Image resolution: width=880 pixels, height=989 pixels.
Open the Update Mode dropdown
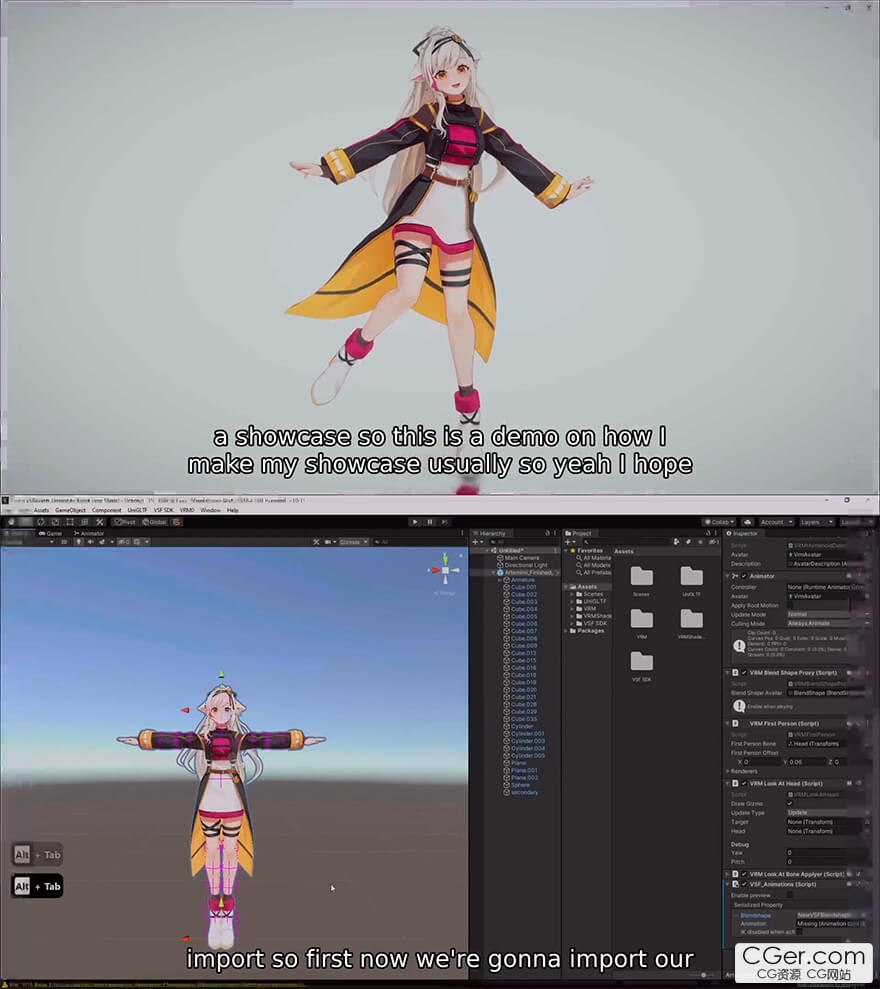828,614
